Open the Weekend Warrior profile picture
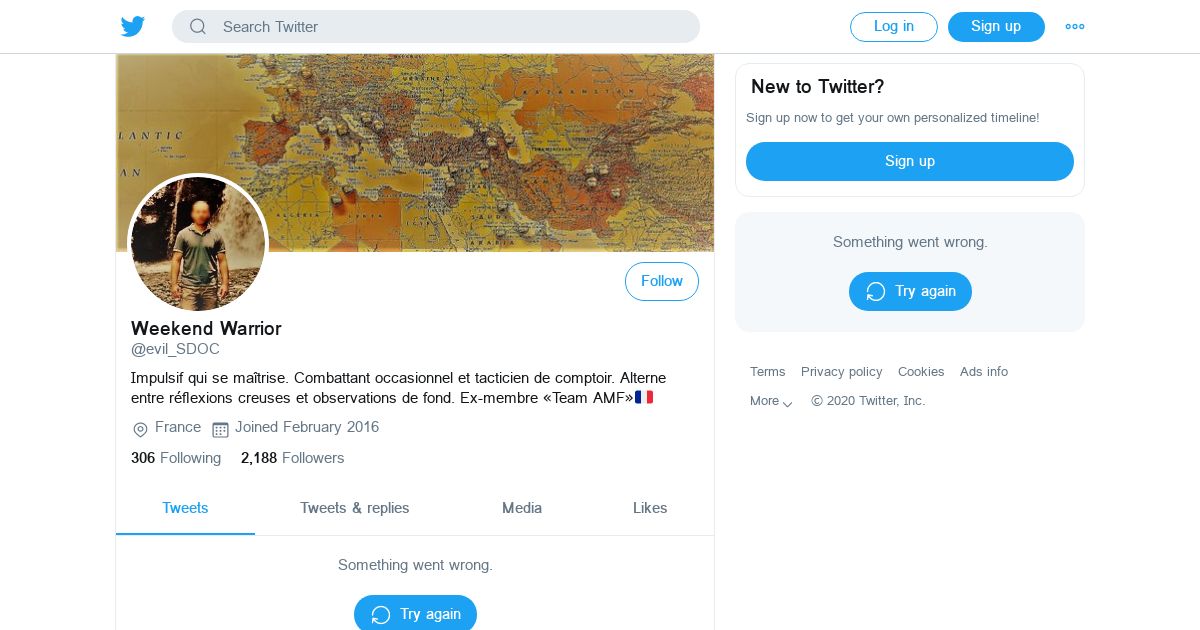1200x630 pixels. 198,243
